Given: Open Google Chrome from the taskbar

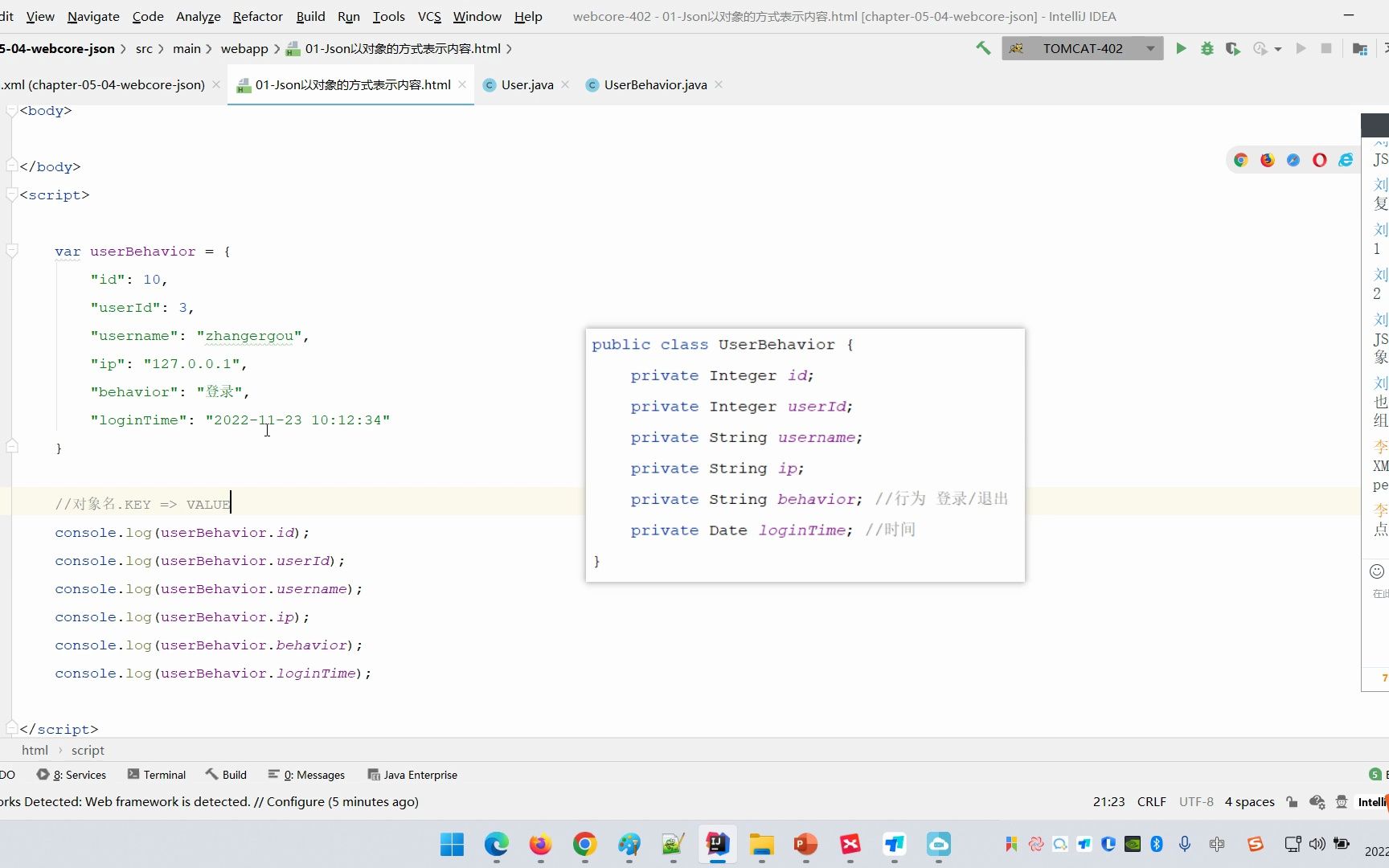Looking at the screenshot, I should tap(584, 844).
